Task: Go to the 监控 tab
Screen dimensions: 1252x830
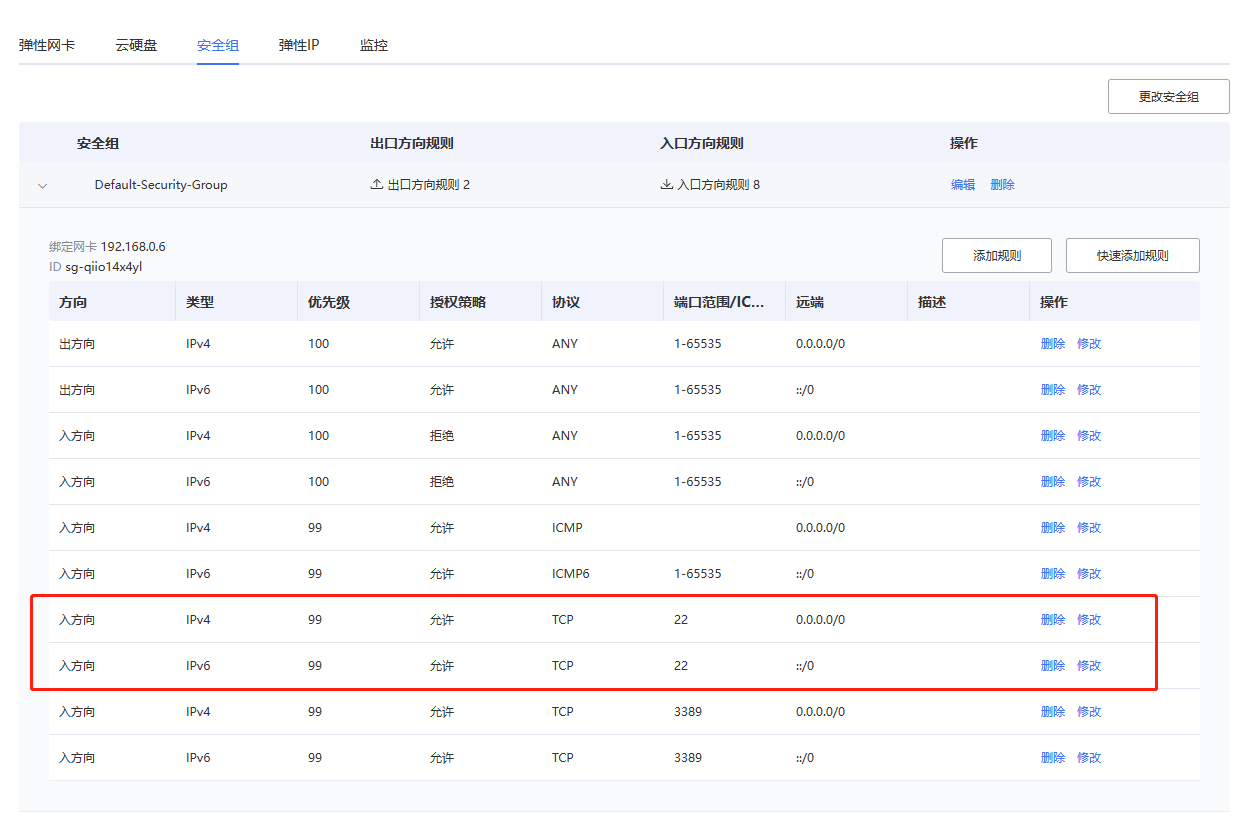Action: [374, 45]
